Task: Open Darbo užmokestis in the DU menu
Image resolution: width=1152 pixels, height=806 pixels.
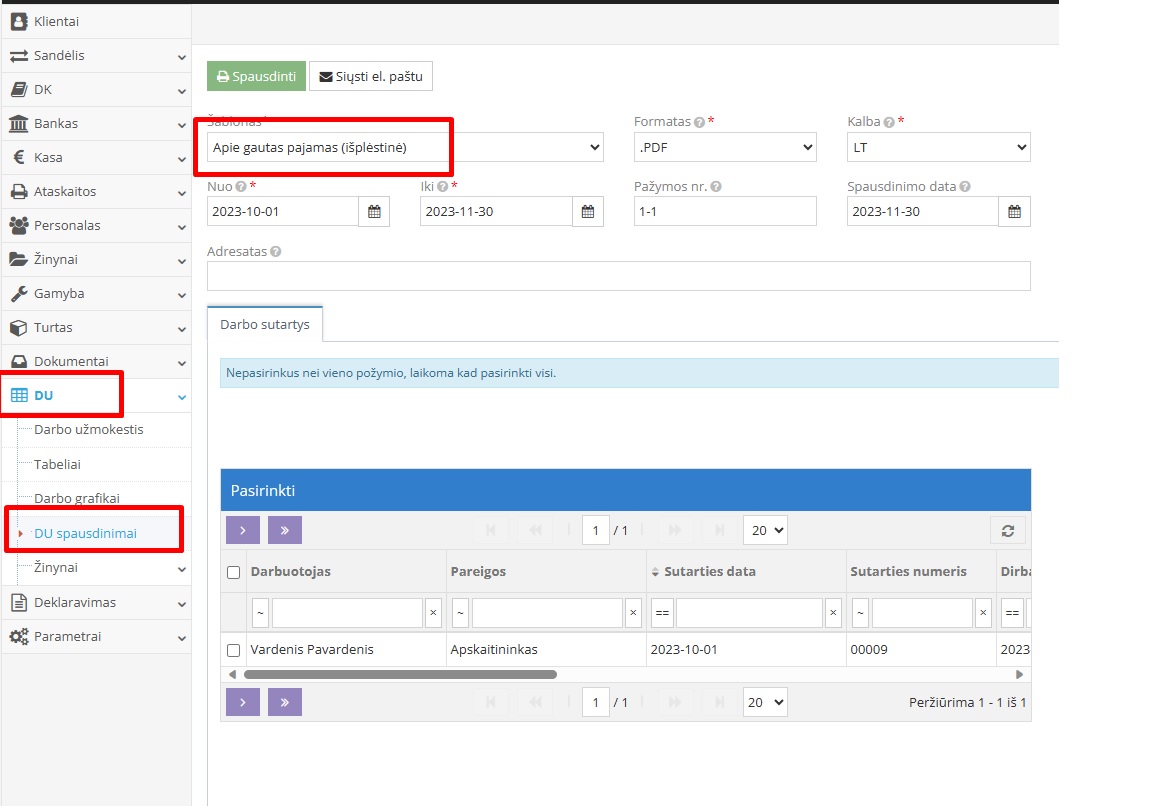Action: 89,430
